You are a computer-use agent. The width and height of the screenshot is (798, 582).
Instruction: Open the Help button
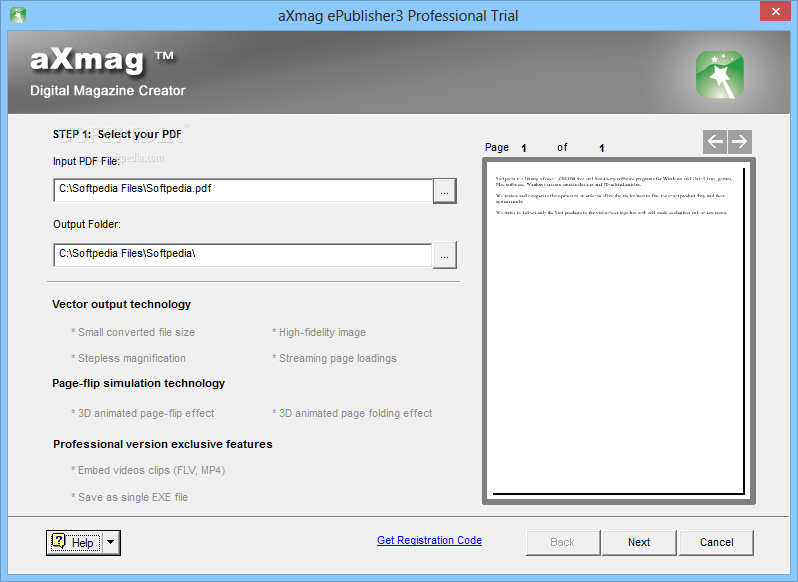click(x=75, y=543)
